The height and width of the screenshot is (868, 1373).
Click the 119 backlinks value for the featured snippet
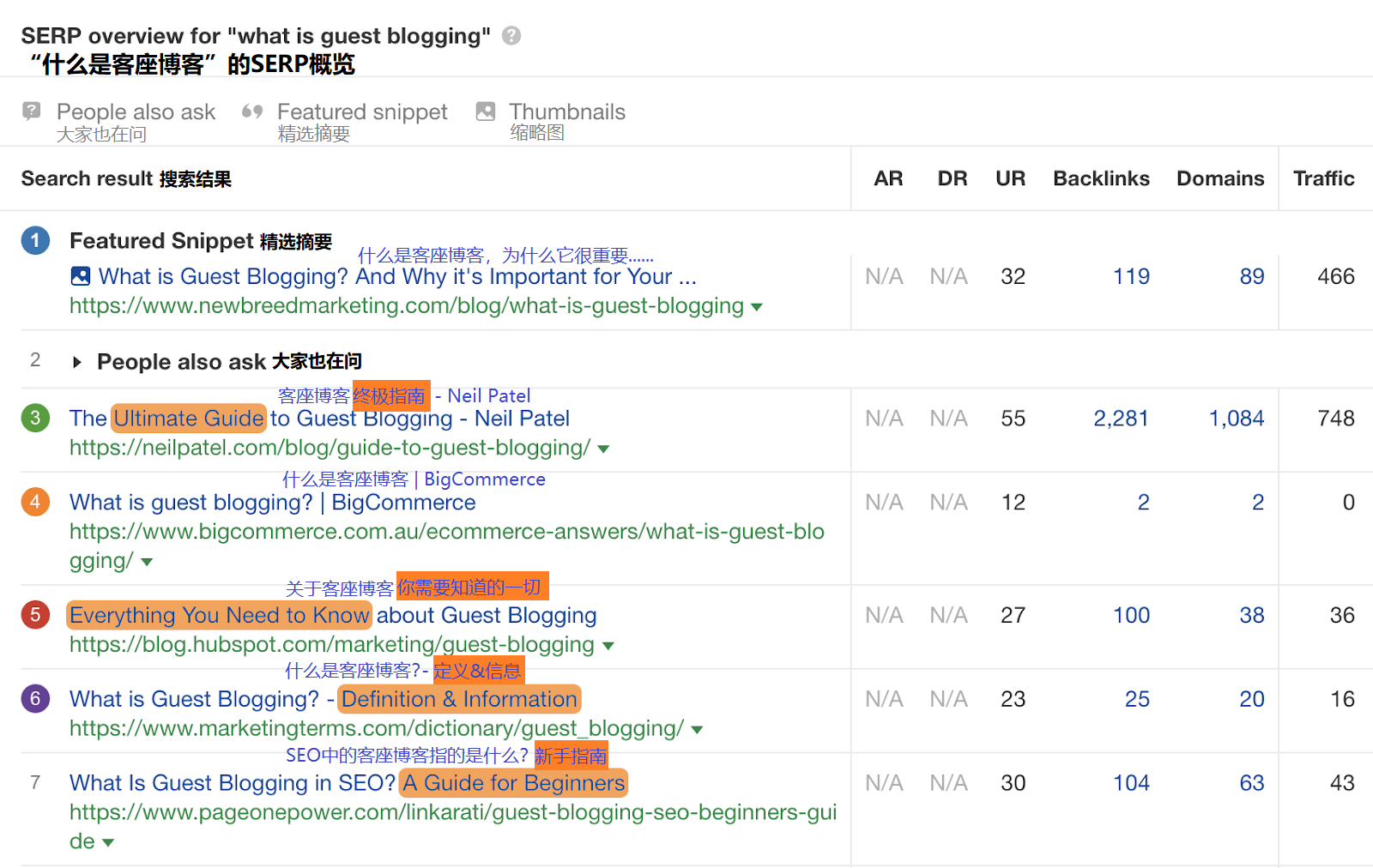(x=1131, y=276)
